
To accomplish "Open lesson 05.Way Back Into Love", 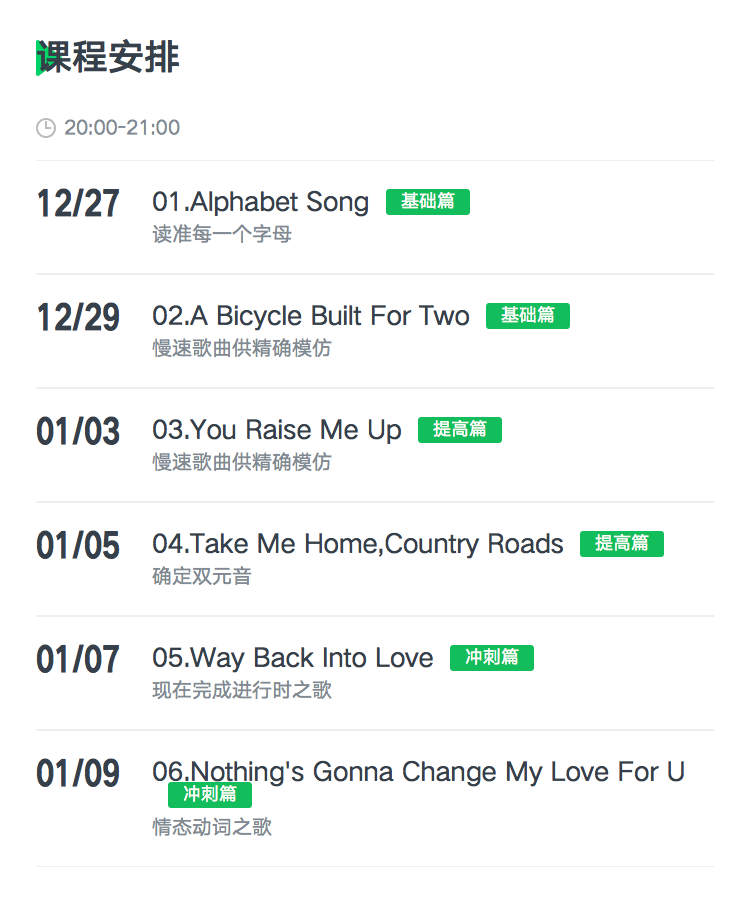I will pos(293,658).
